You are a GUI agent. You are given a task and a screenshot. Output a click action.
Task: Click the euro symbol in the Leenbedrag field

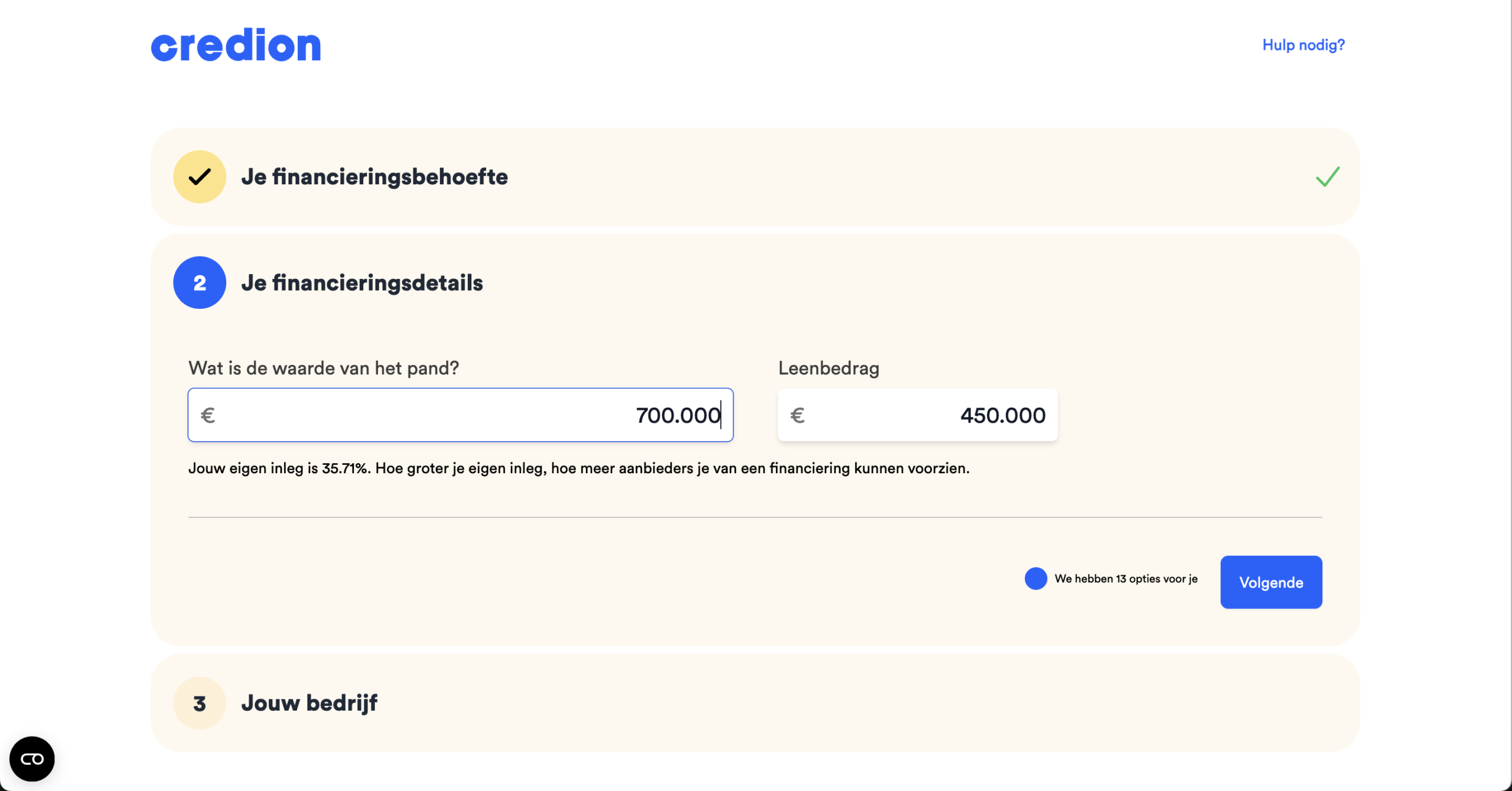tap(797, 415)
